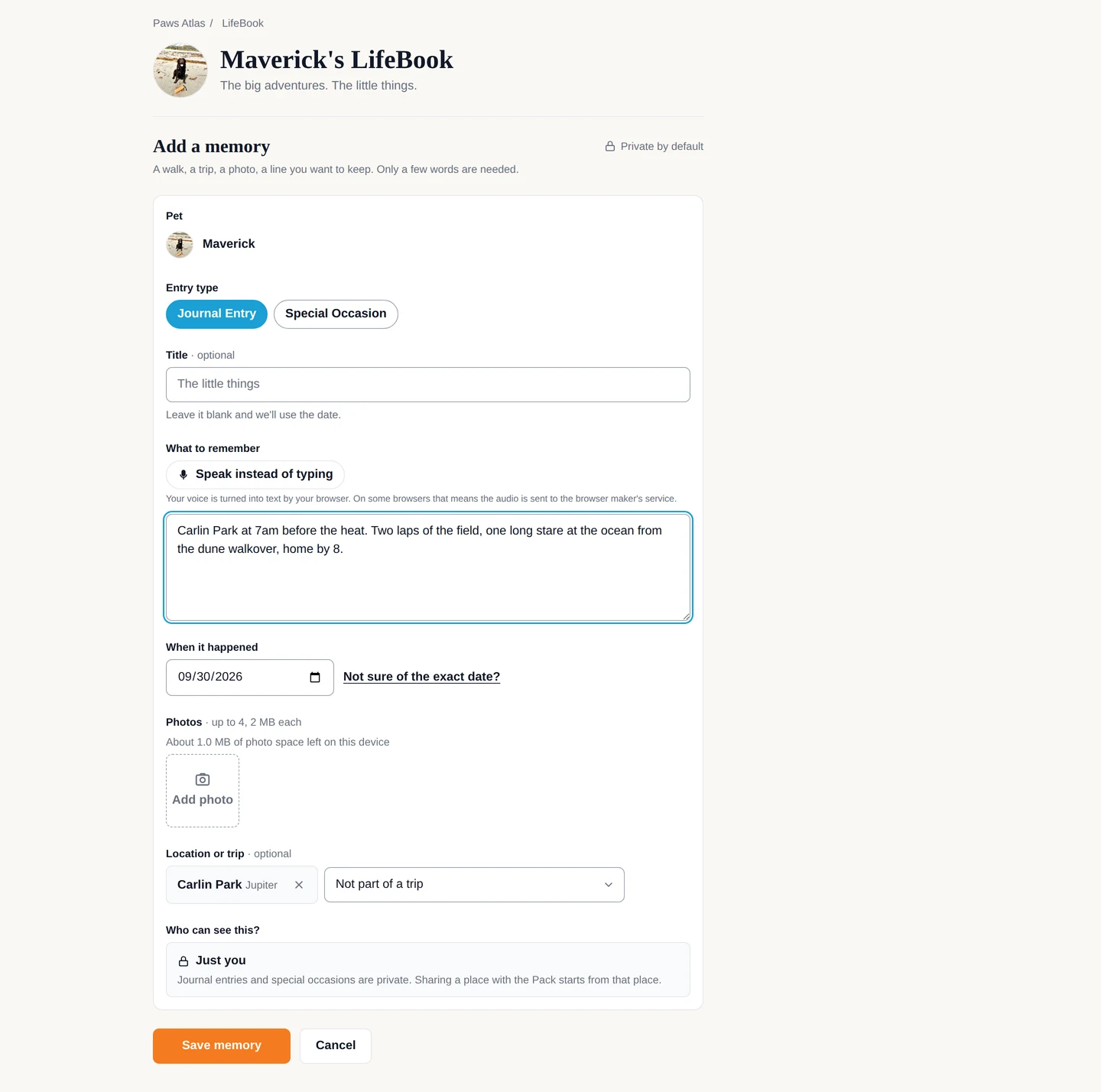
Task: Click the lock icon beside Private by default
Action: [x=610, y=146]
